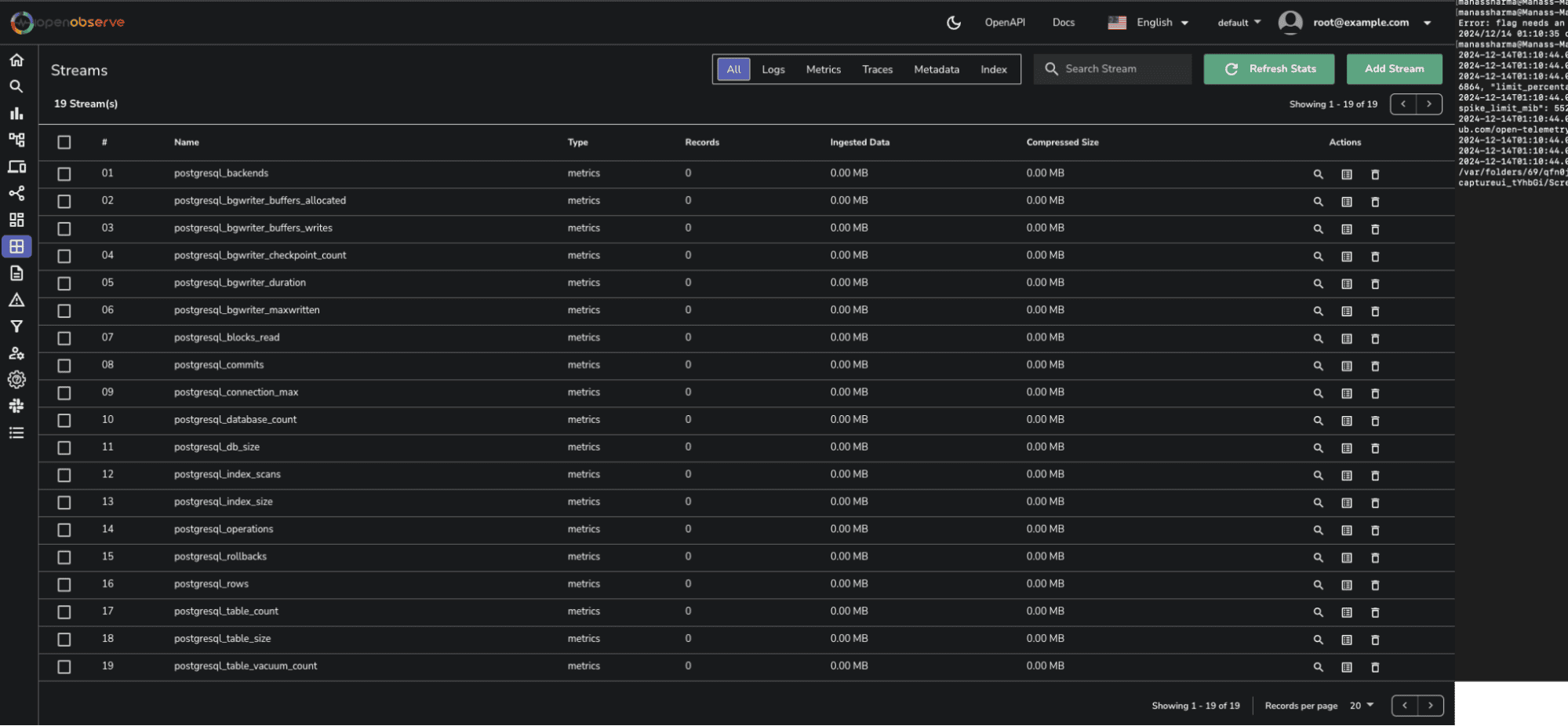
Task: Switch to the Metrics filter tab
Action: (x=823, y=69)
